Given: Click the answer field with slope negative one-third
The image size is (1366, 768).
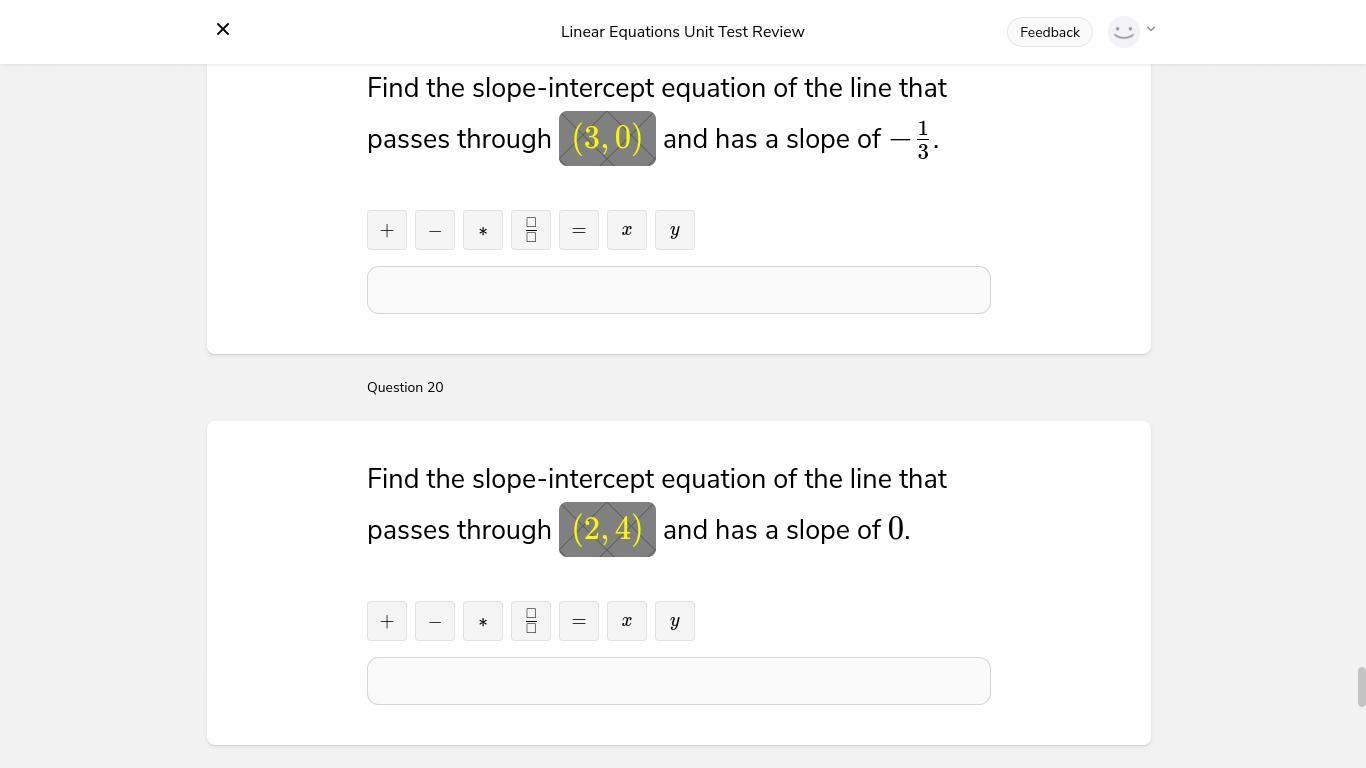Looking at the screenshot, I should point(678,290).
